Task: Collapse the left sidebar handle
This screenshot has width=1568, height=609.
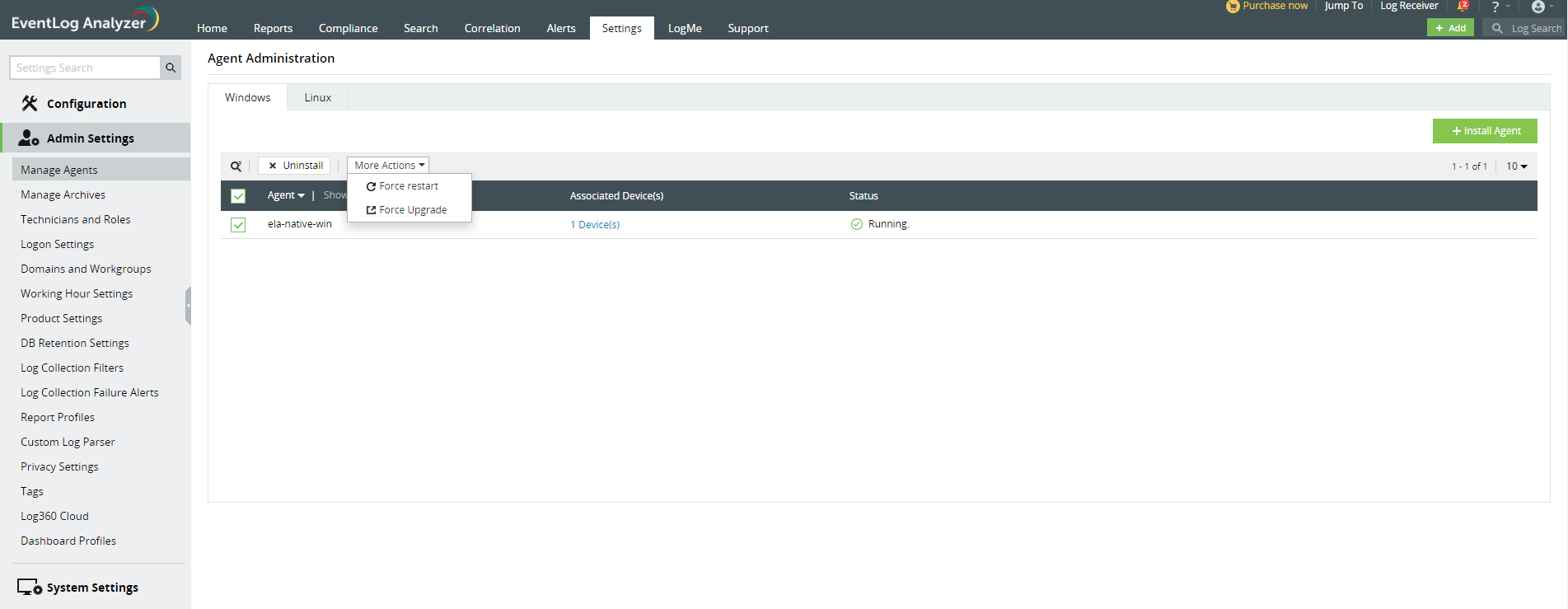Action: [x=188, y=306]
